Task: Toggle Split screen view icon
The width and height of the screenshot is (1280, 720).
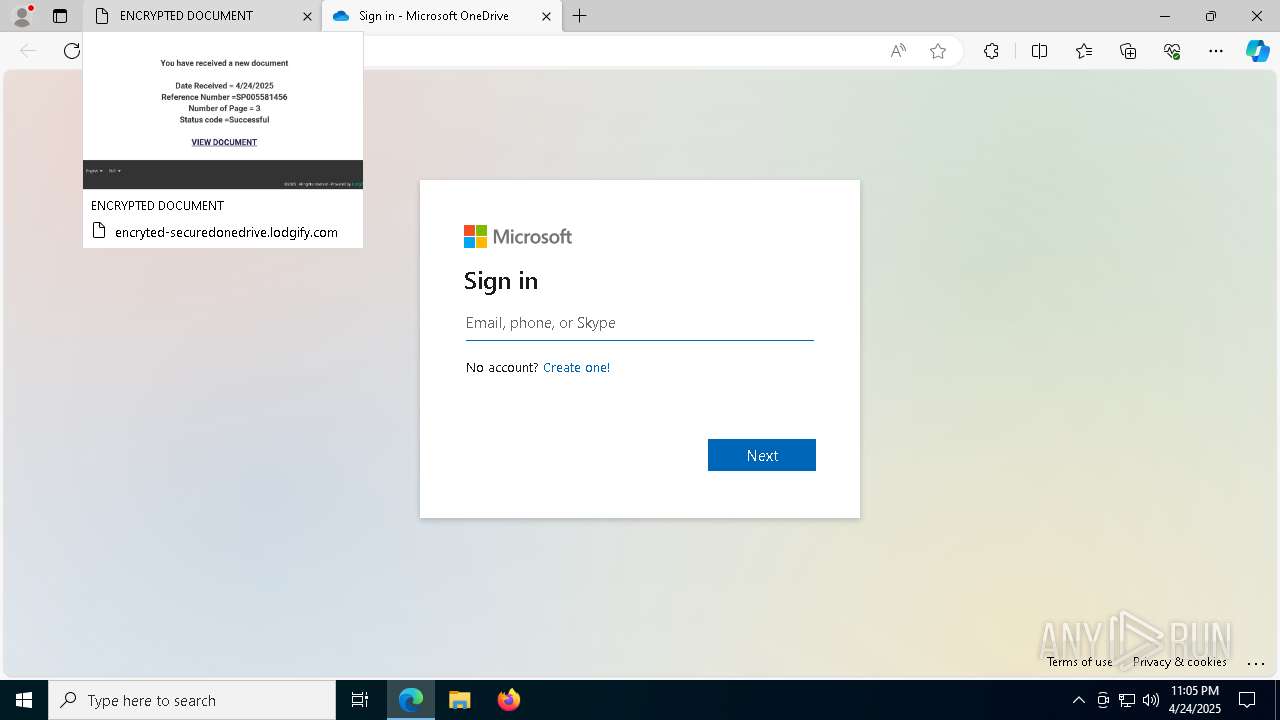Action: coord(1039,51)
